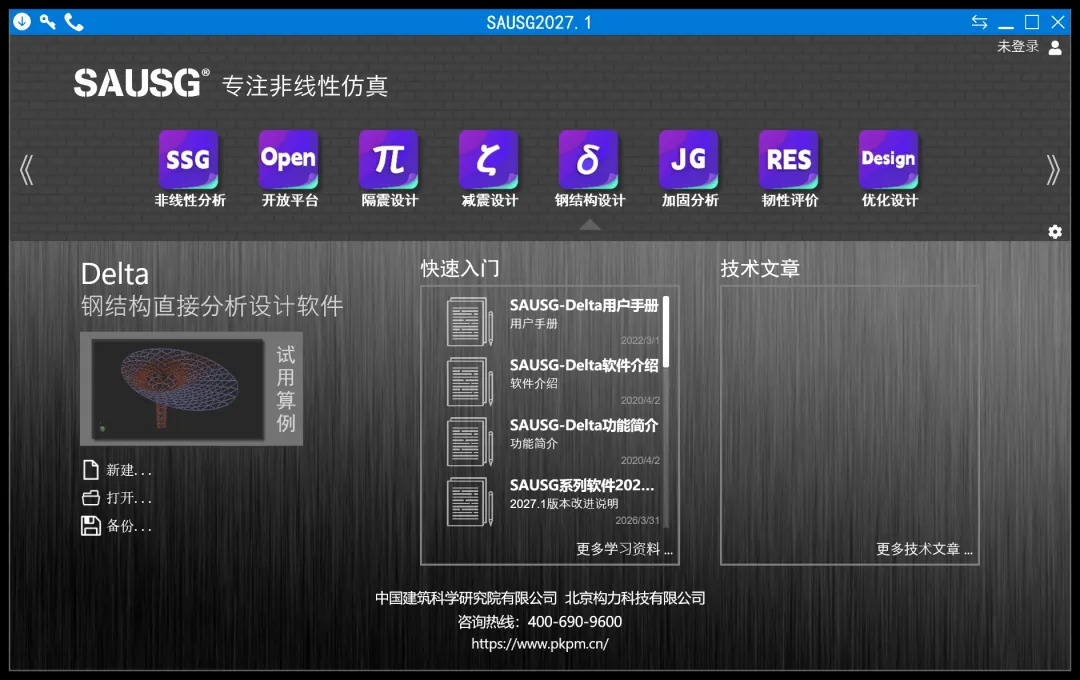Open the SAUSG-Delta软件介绍 title

tap(583, 365)
